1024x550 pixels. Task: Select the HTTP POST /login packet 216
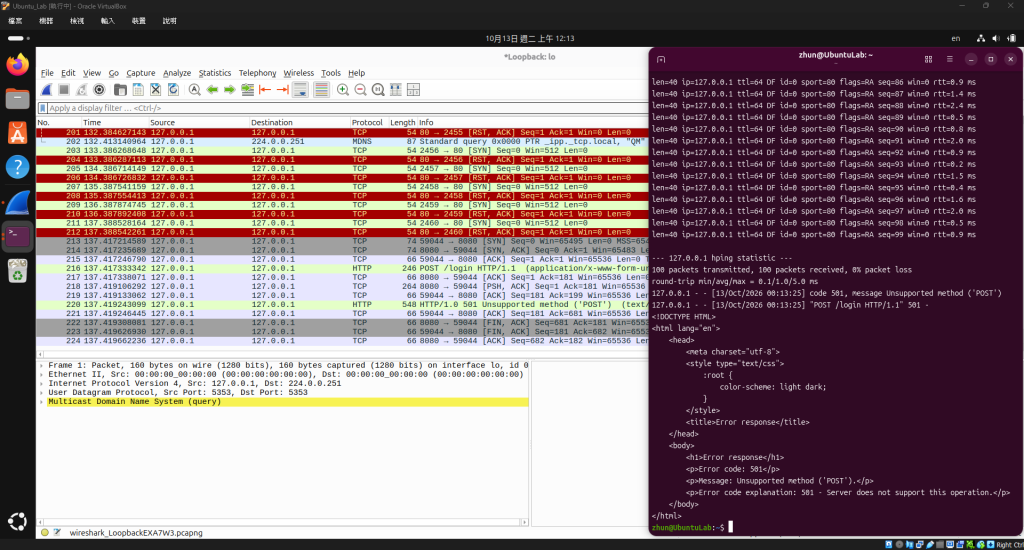coord(342,268)
